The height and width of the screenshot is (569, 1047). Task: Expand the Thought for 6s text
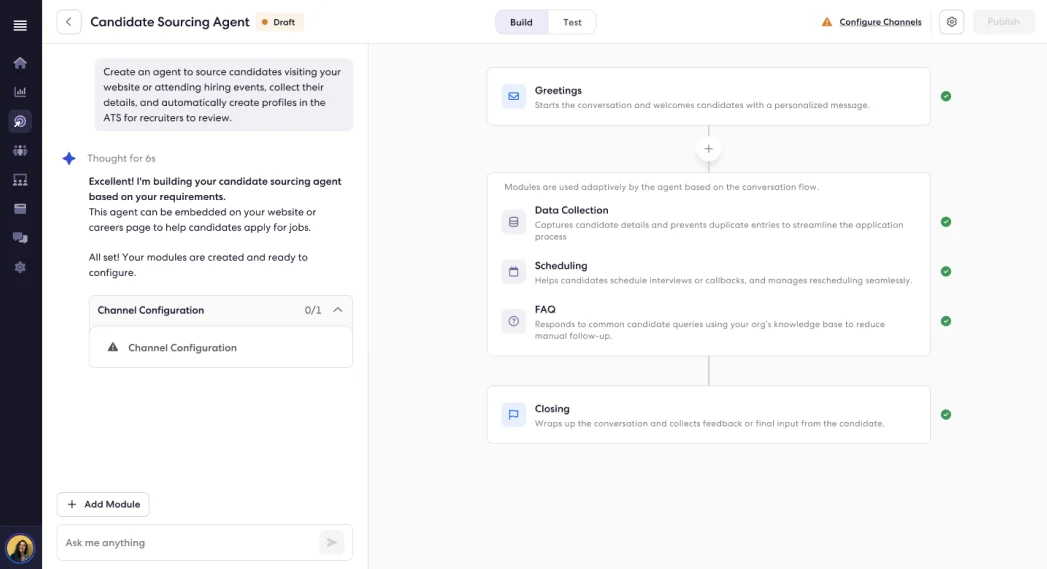(x=122, y=158)
